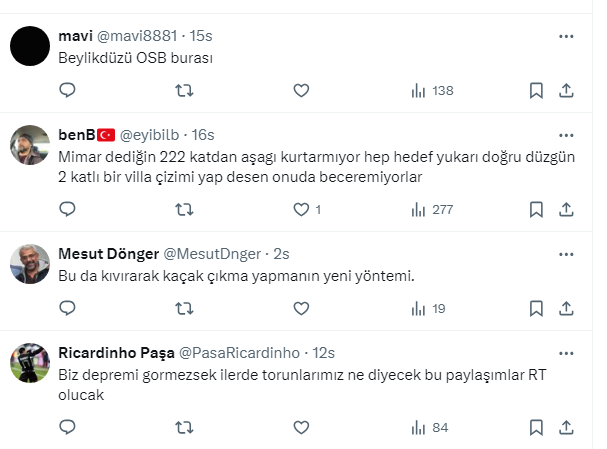Open more options for mavi's tweet
Screen dimensions: 607x449
pos(566,36)
